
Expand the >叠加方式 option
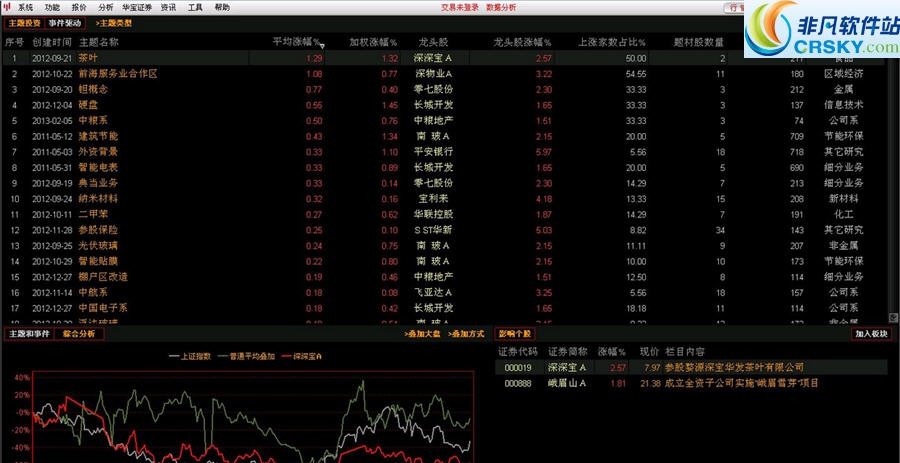tap(466, 334)
